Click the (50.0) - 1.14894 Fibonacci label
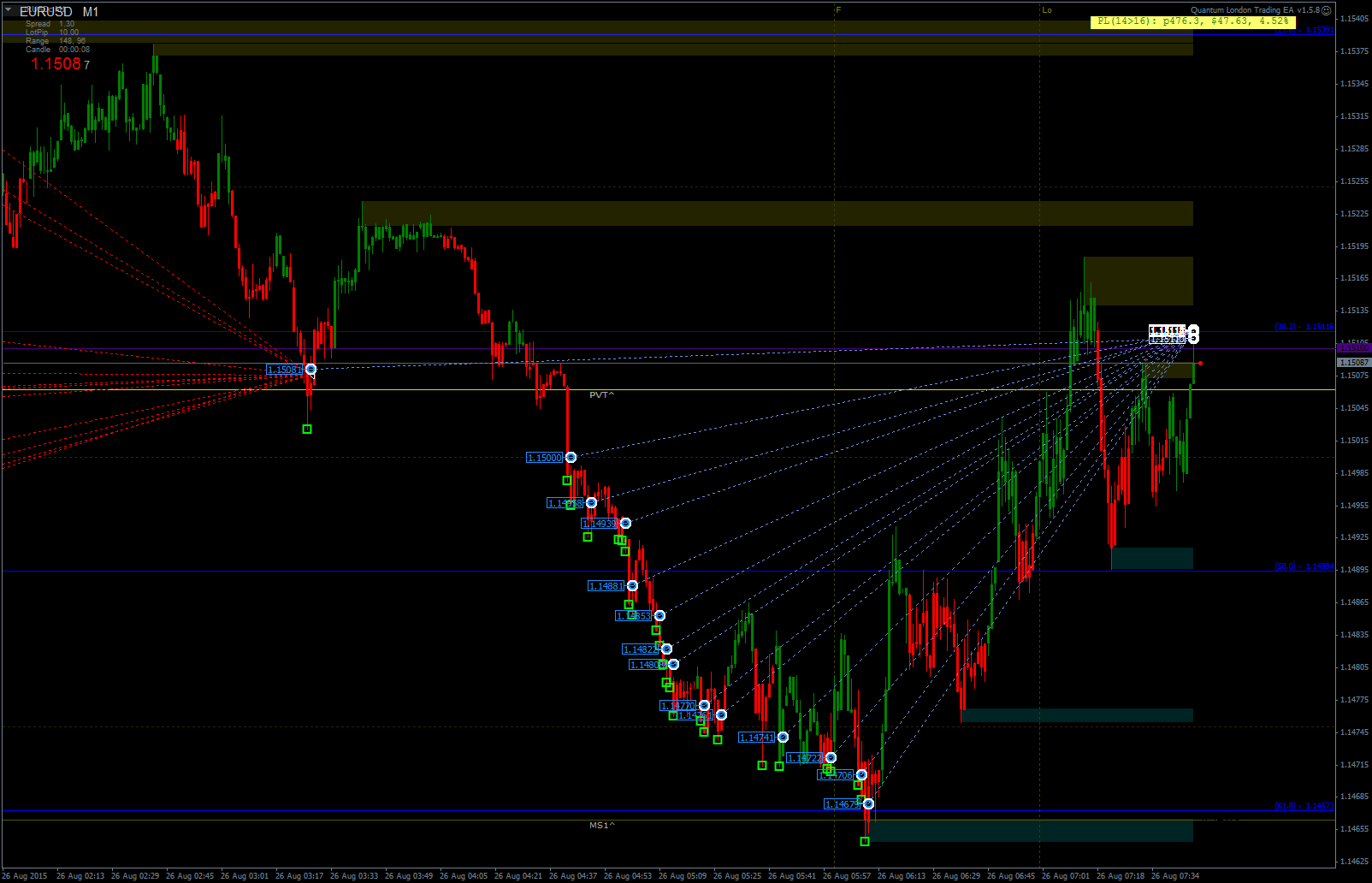 [x=1304, y=566]
